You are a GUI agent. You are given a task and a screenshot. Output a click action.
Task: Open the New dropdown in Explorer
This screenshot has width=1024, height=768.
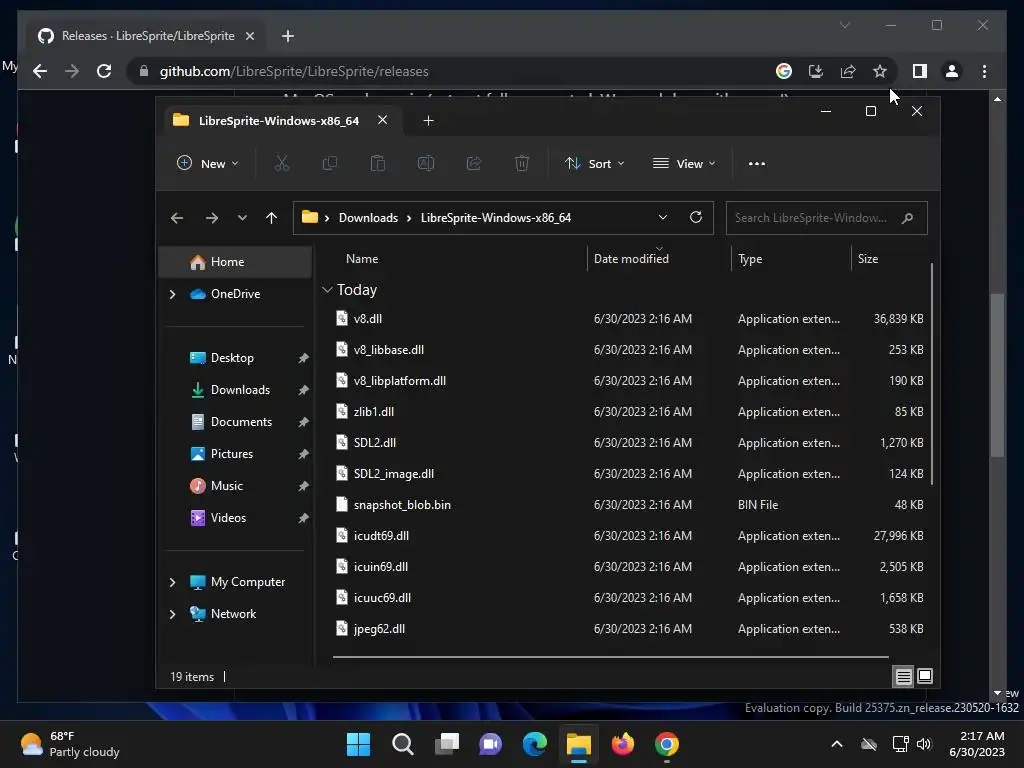coord(208,163)
